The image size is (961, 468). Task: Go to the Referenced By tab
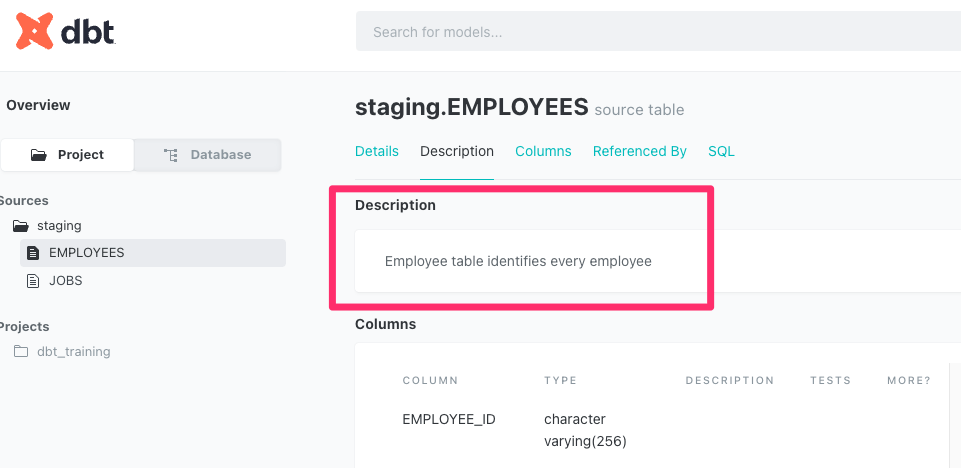click(x=640, y=151)
